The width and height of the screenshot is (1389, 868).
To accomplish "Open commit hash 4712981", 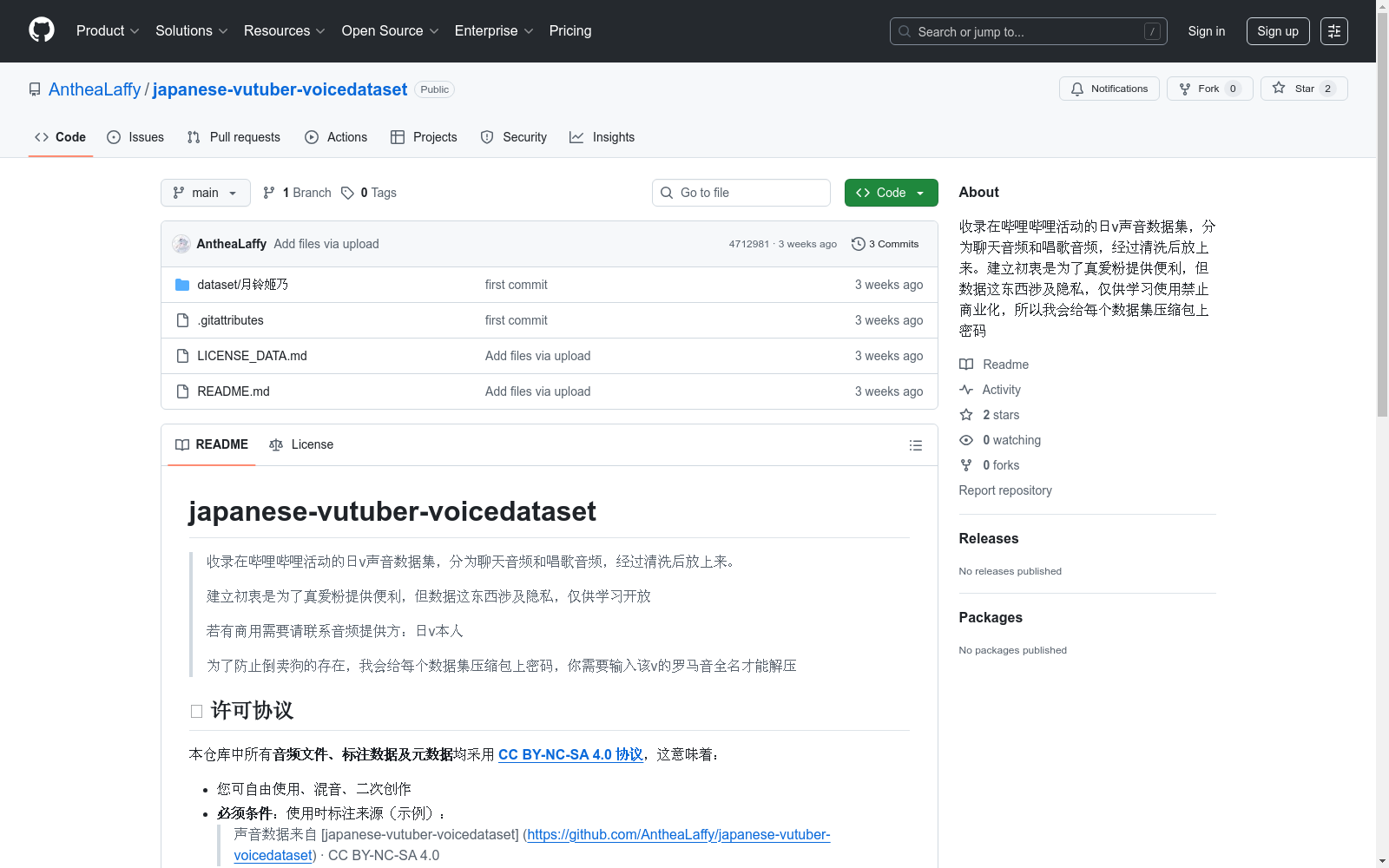I will (x=749, y=244).
